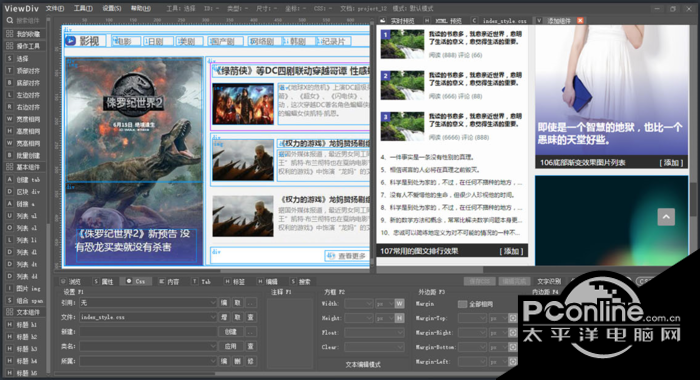Select the 区块 div component icon
Screen dimensions: 700x380
click(x=9, y=192)
